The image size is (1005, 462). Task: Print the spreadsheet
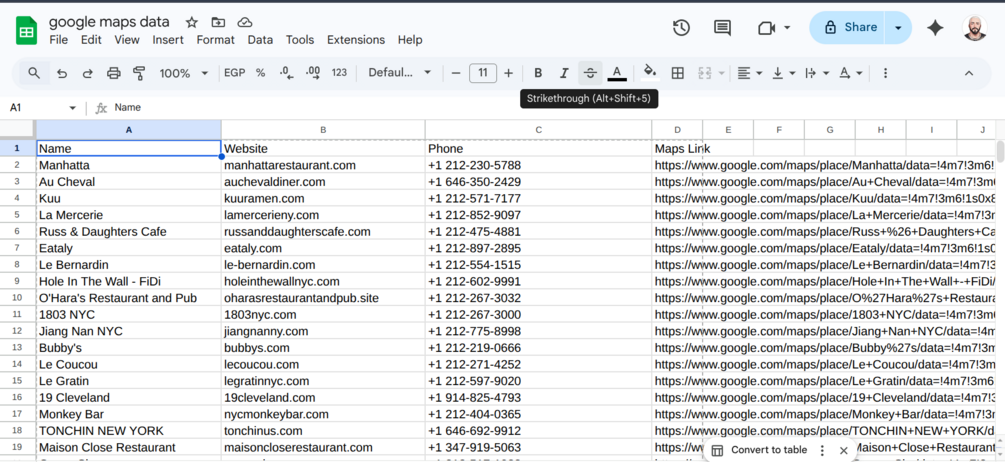pyautogui.click(x=113, y=73)
